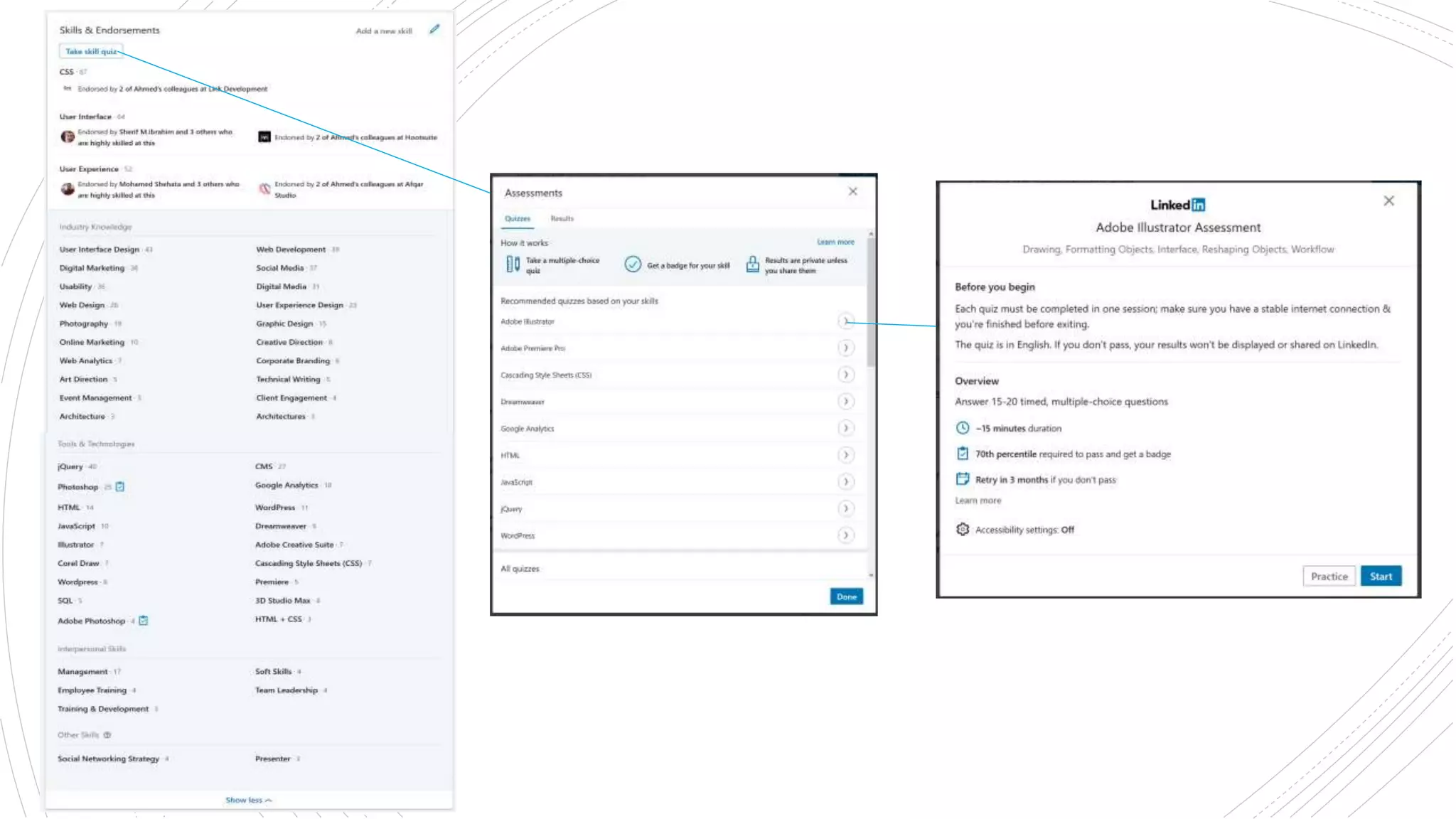Click the Practice button
Screen dimensions: 1456x819
[1328, 577]
